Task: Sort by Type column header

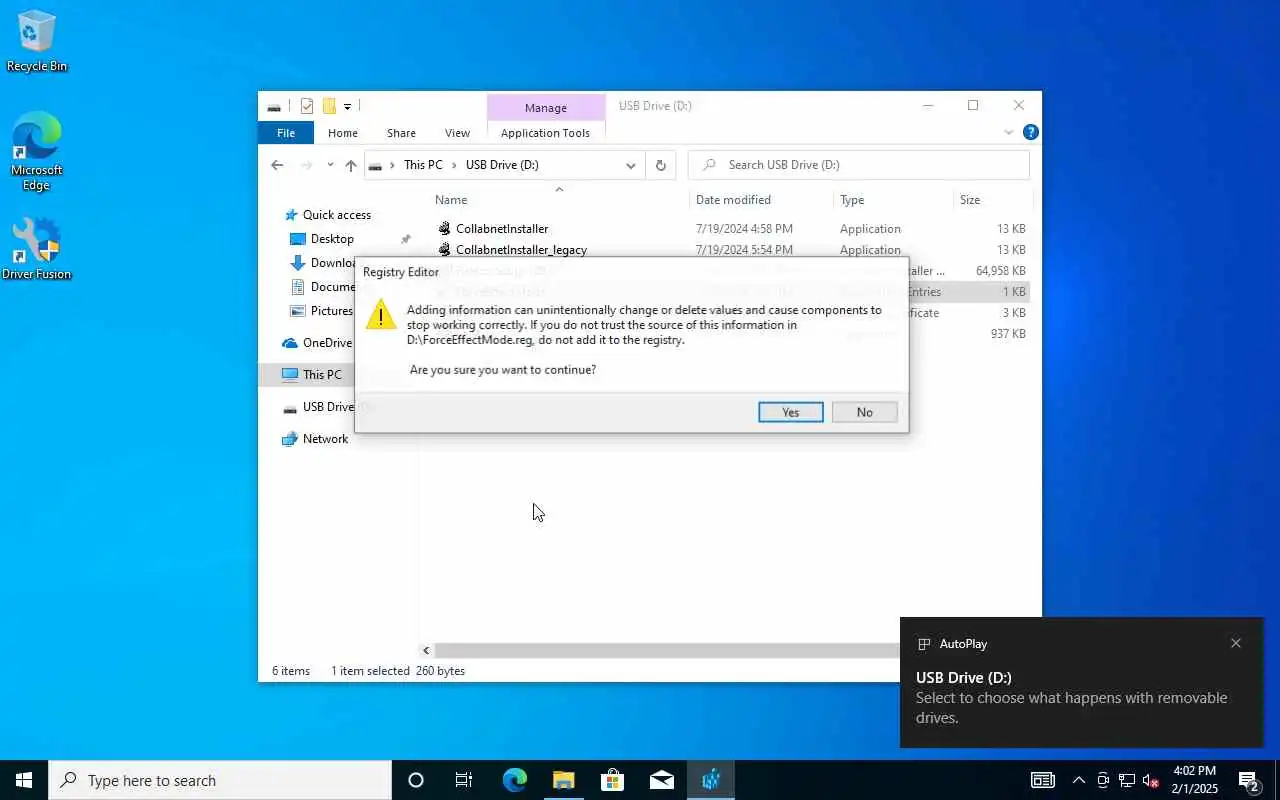Action: coord(893,200)
